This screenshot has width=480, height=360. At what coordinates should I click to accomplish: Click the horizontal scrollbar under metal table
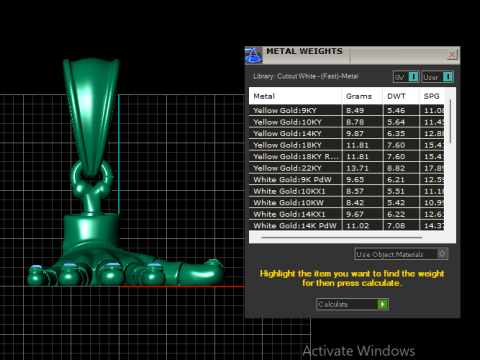point(342,238)
